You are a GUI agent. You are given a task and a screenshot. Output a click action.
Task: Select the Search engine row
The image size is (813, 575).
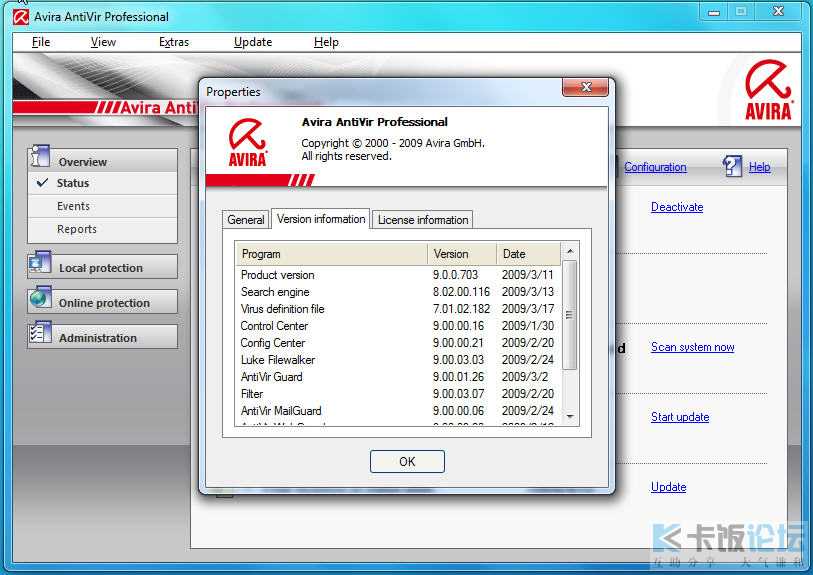pos(398,292)
